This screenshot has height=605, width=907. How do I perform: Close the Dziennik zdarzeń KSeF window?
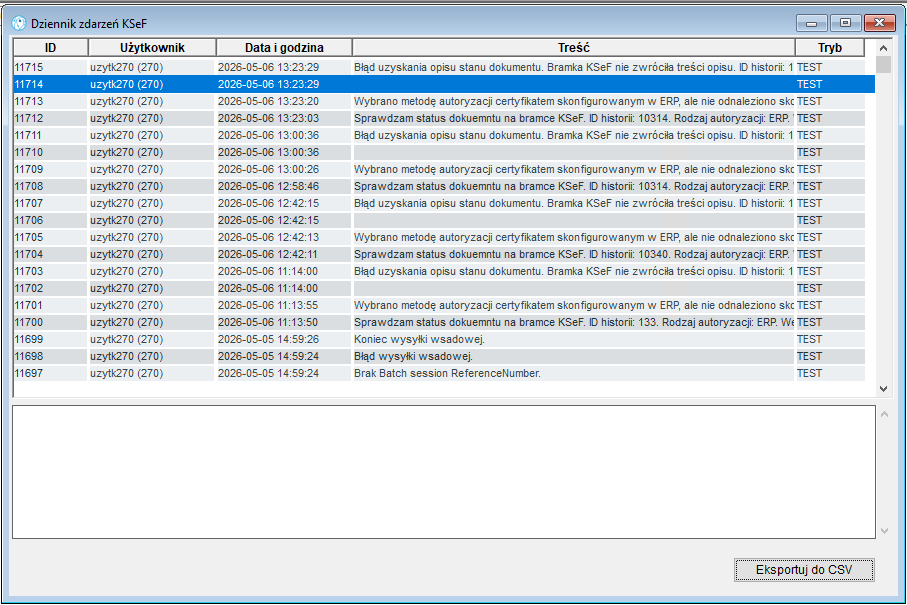[x=879, y=23]
